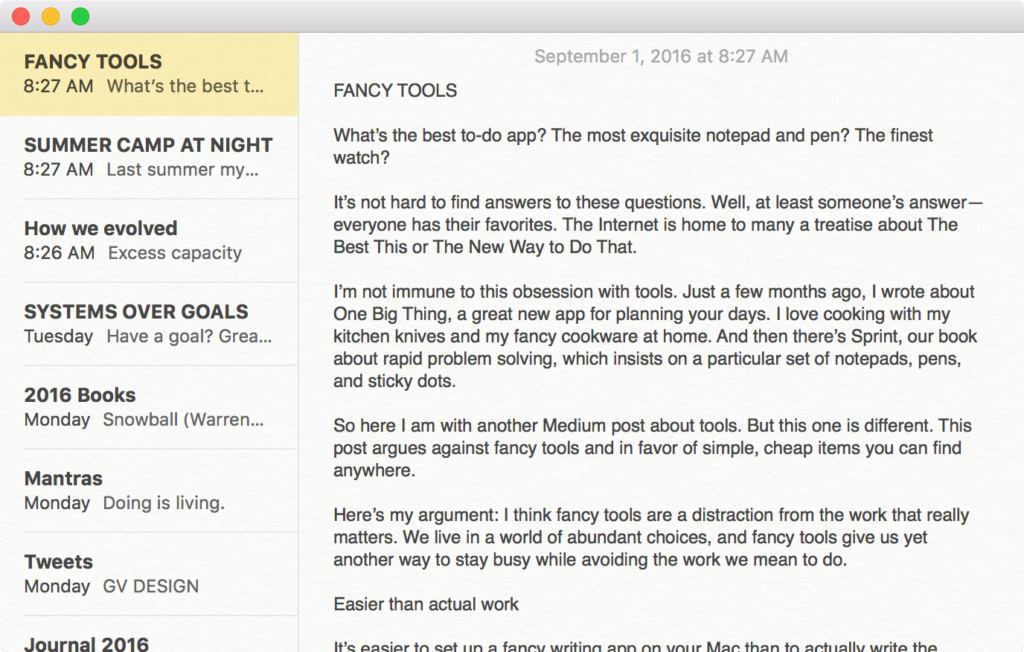Screen dimensions: 1024x652
Task: Click the paragraph starting It's not hard
Action: tap(657, 224)
